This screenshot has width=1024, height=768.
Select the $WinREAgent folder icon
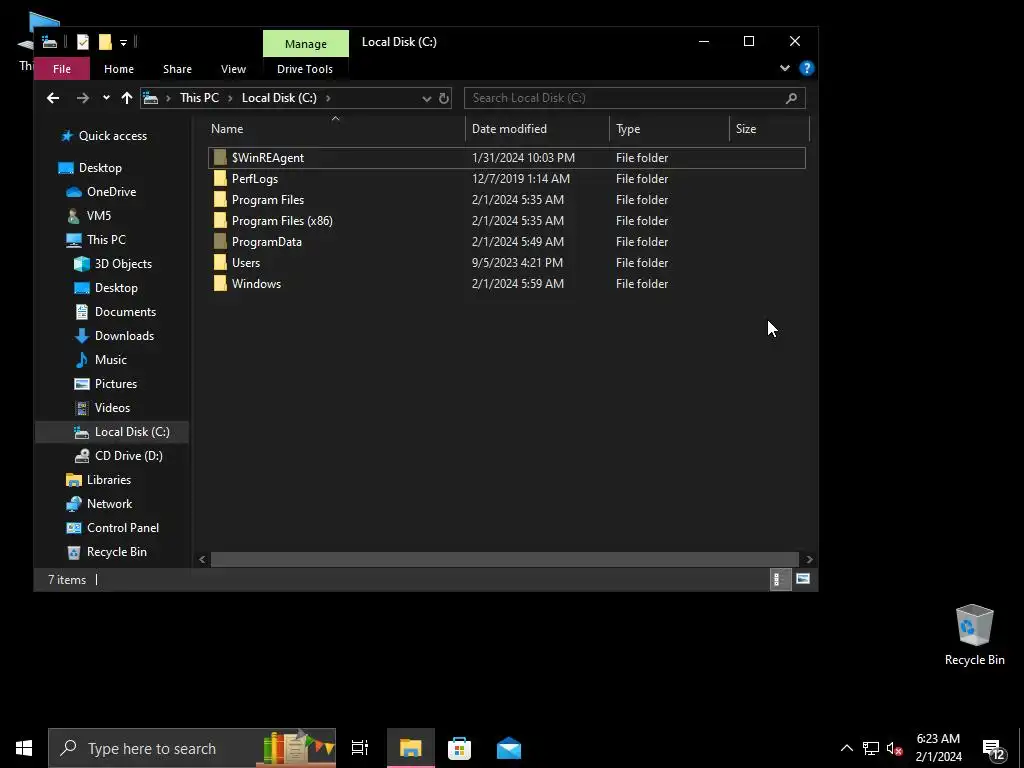(x=220, y=157)
